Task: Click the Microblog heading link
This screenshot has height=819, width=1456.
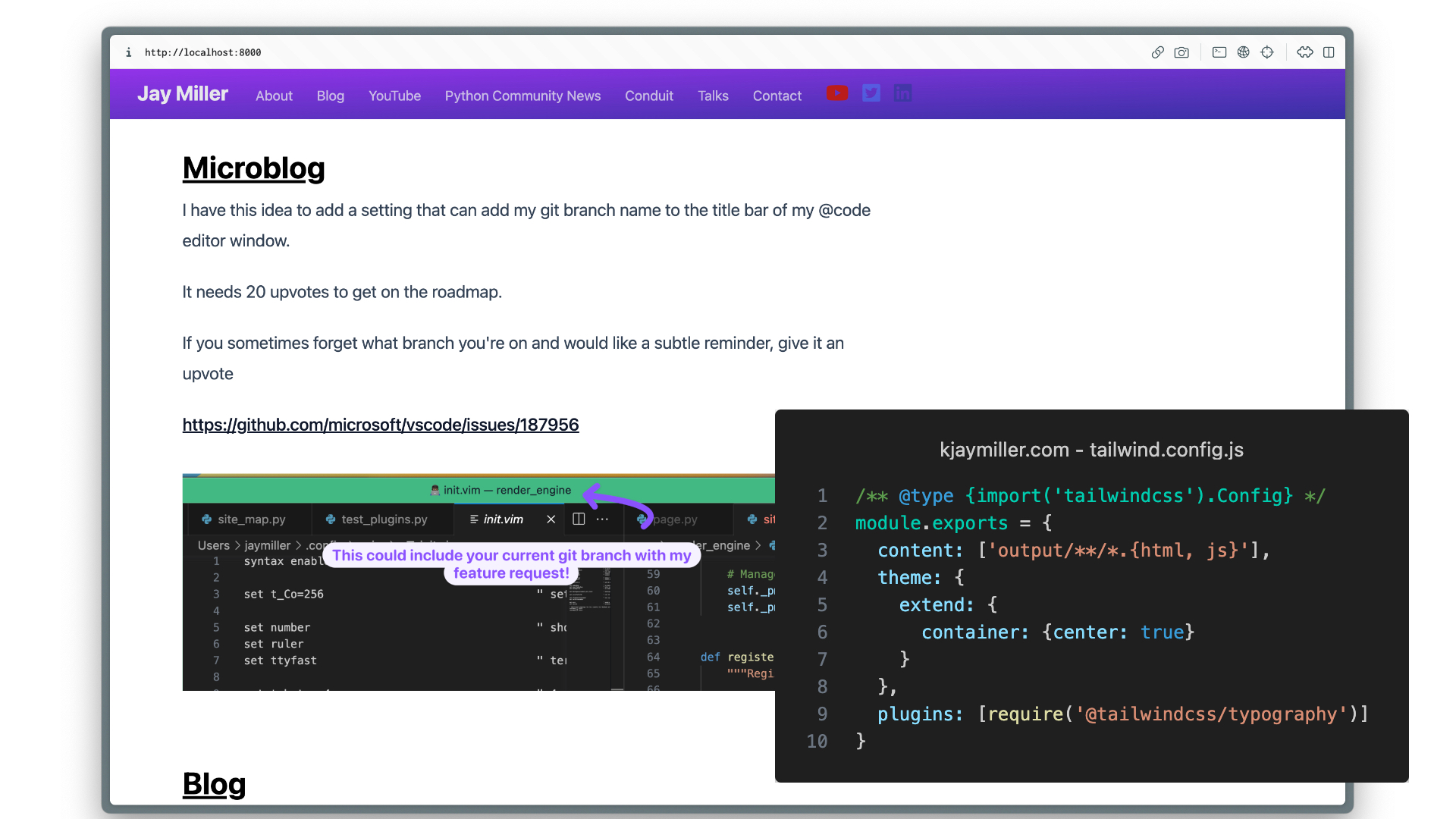Action: pos(254,168)
